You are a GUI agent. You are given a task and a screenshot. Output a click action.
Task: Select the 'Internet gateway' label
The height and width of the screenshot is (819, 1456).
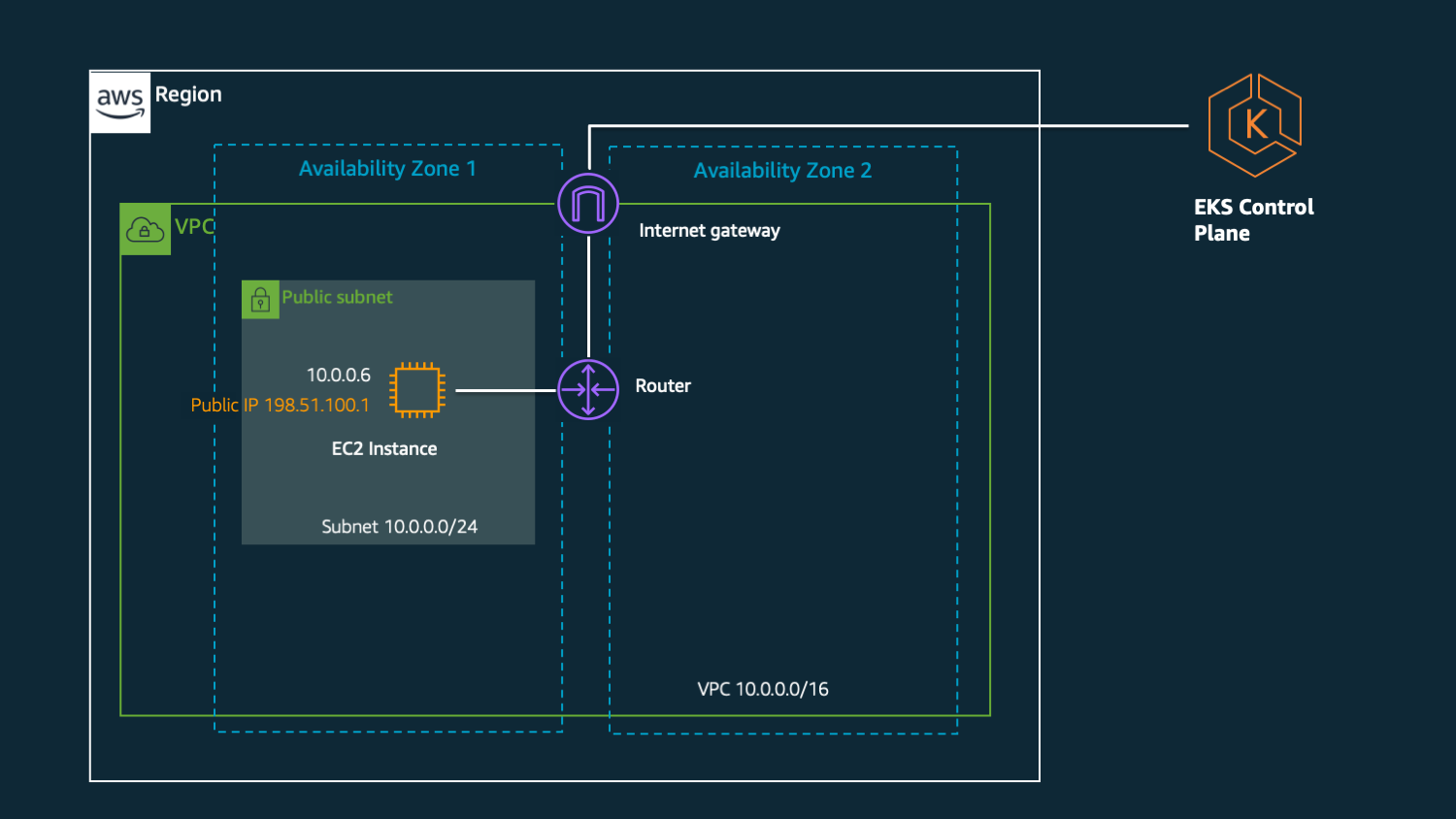click(710, 231)
